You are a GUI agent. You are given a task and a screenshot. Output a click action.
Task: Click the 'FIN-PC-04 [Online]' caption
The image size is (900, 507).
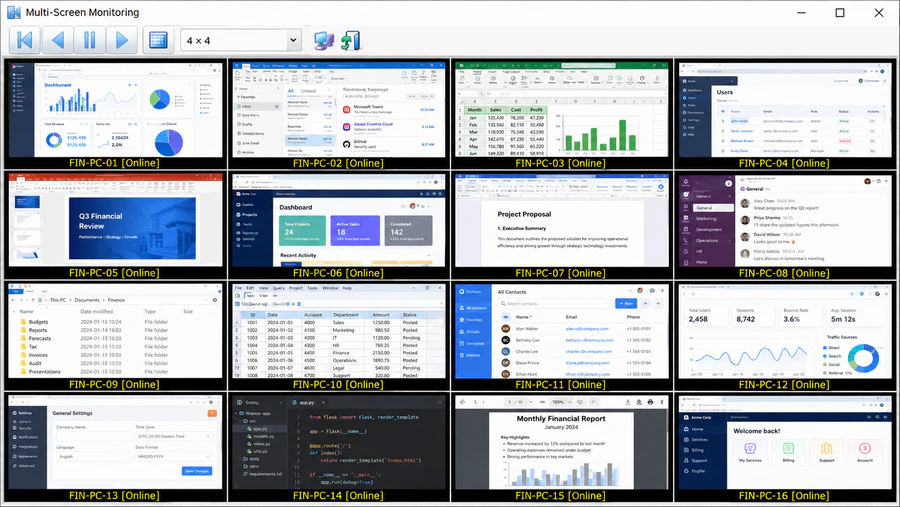[x=784, y=163]
